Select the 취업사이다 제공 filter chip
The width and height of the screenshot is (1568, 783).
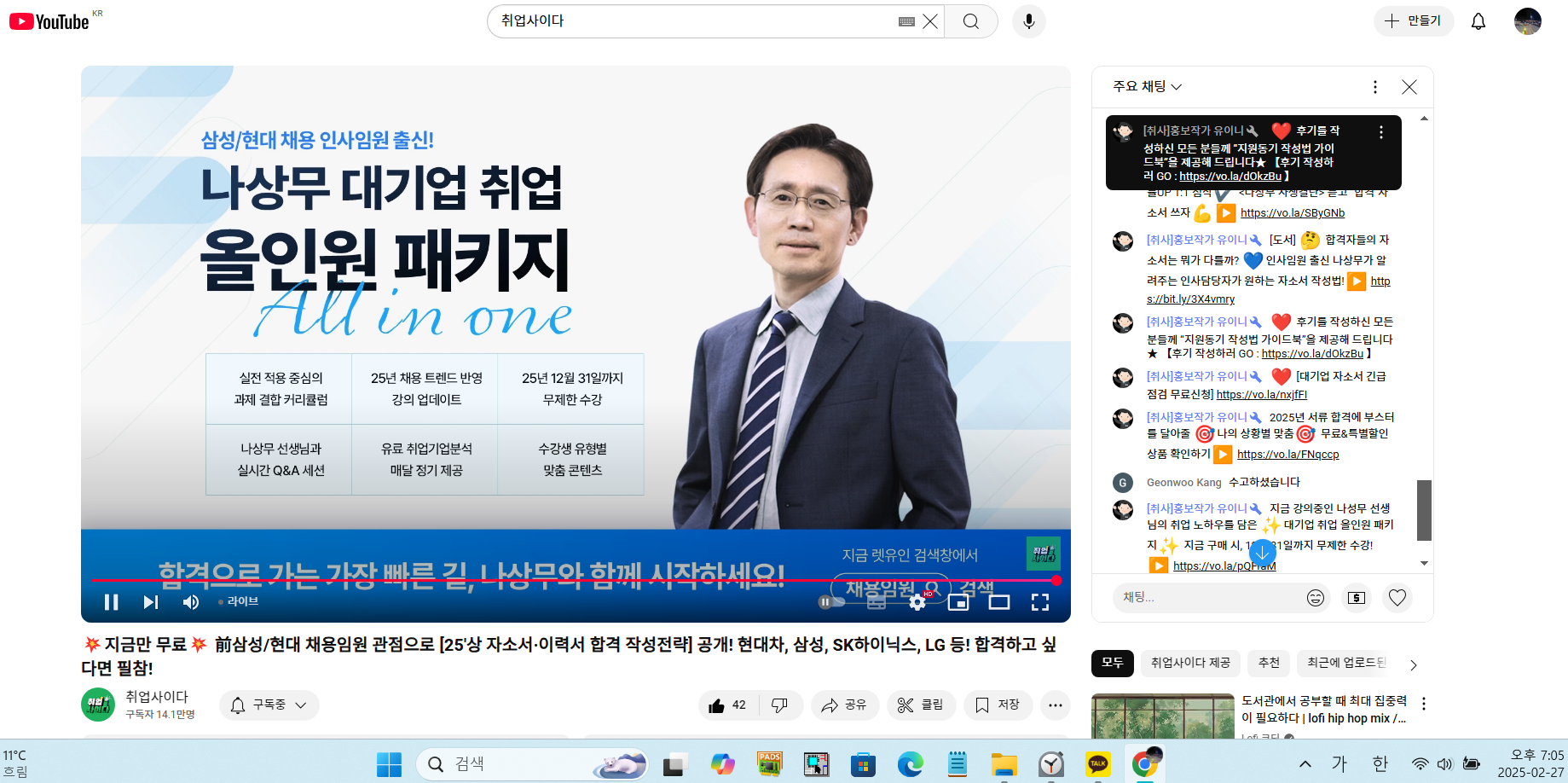click(x=1190, y=663)
